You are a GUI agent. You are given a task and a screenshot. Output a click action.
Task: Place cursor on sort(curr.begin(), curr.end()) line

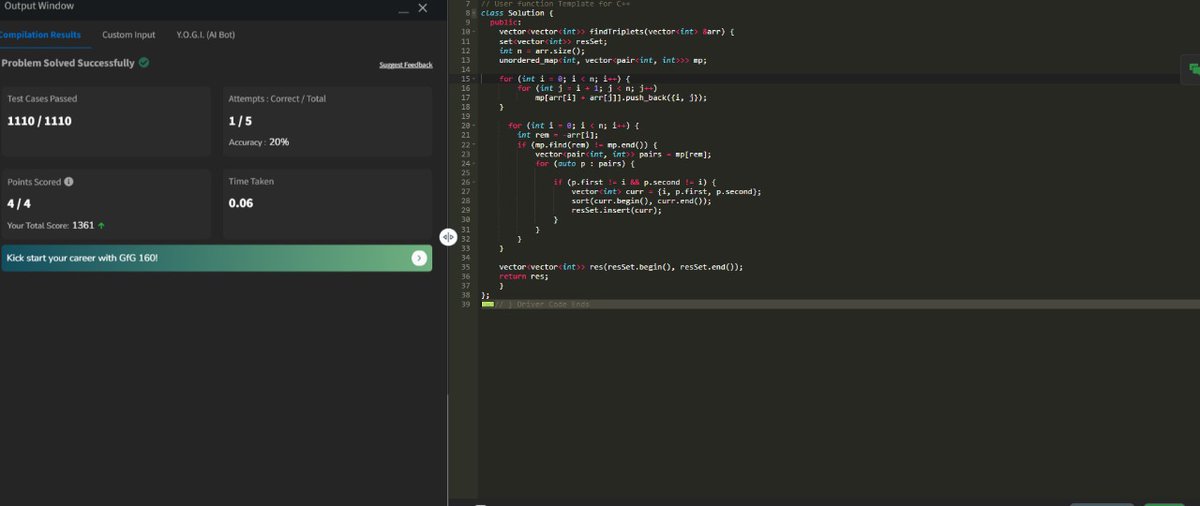642,200
